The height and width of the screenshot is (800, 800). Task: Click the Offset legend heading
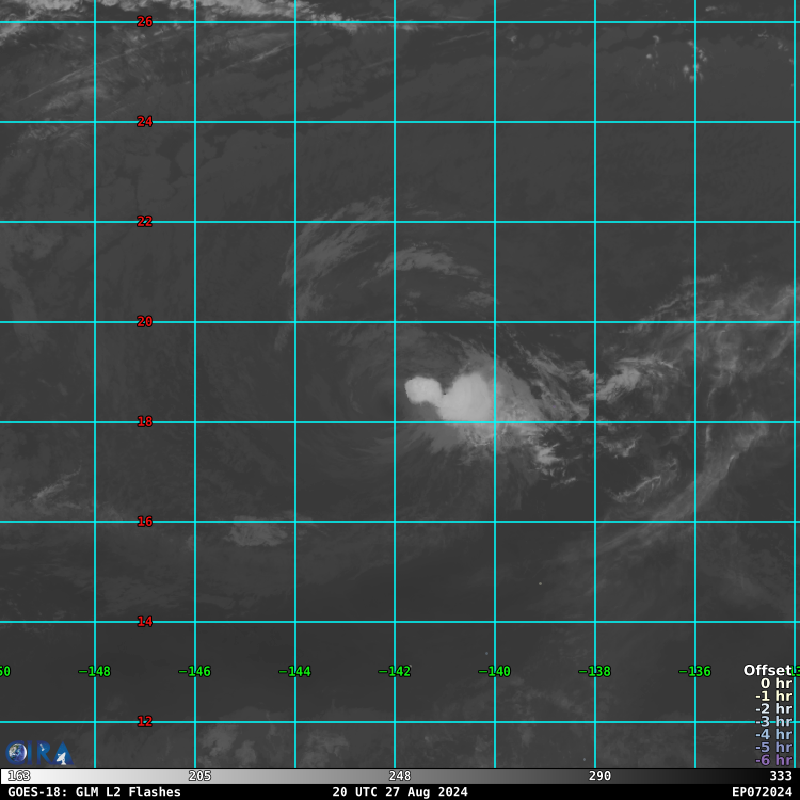[x=767, y=670]
